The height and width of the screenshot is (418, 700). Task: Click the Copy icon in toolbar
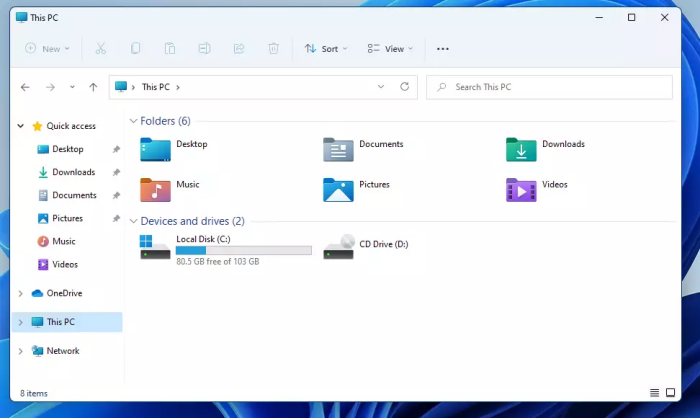[x=136, y=48]
